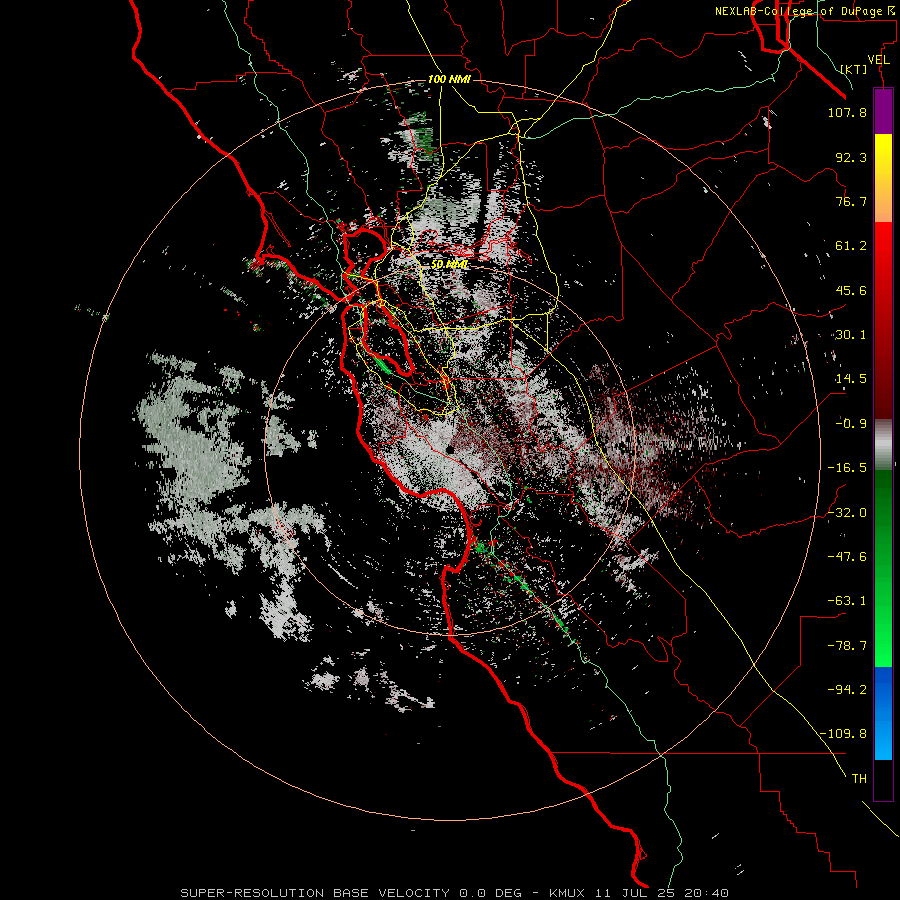Image resolution: width=900 pixels, height=900 pixels.
Task: Click the gray near-zero segment of the color bar
Action: [883, 443]
